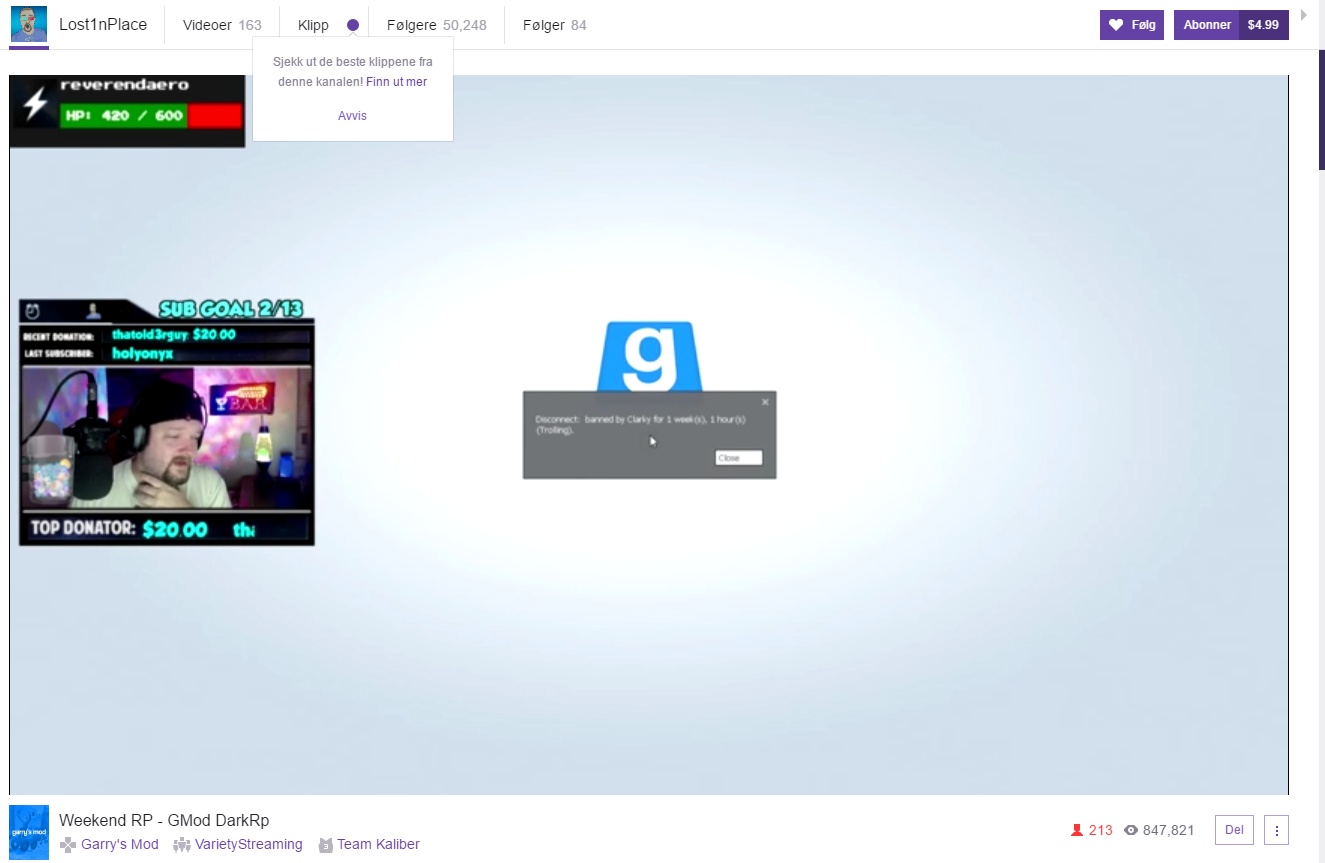
Task: Share the stream with Del button
Action: pos(1234,830)
